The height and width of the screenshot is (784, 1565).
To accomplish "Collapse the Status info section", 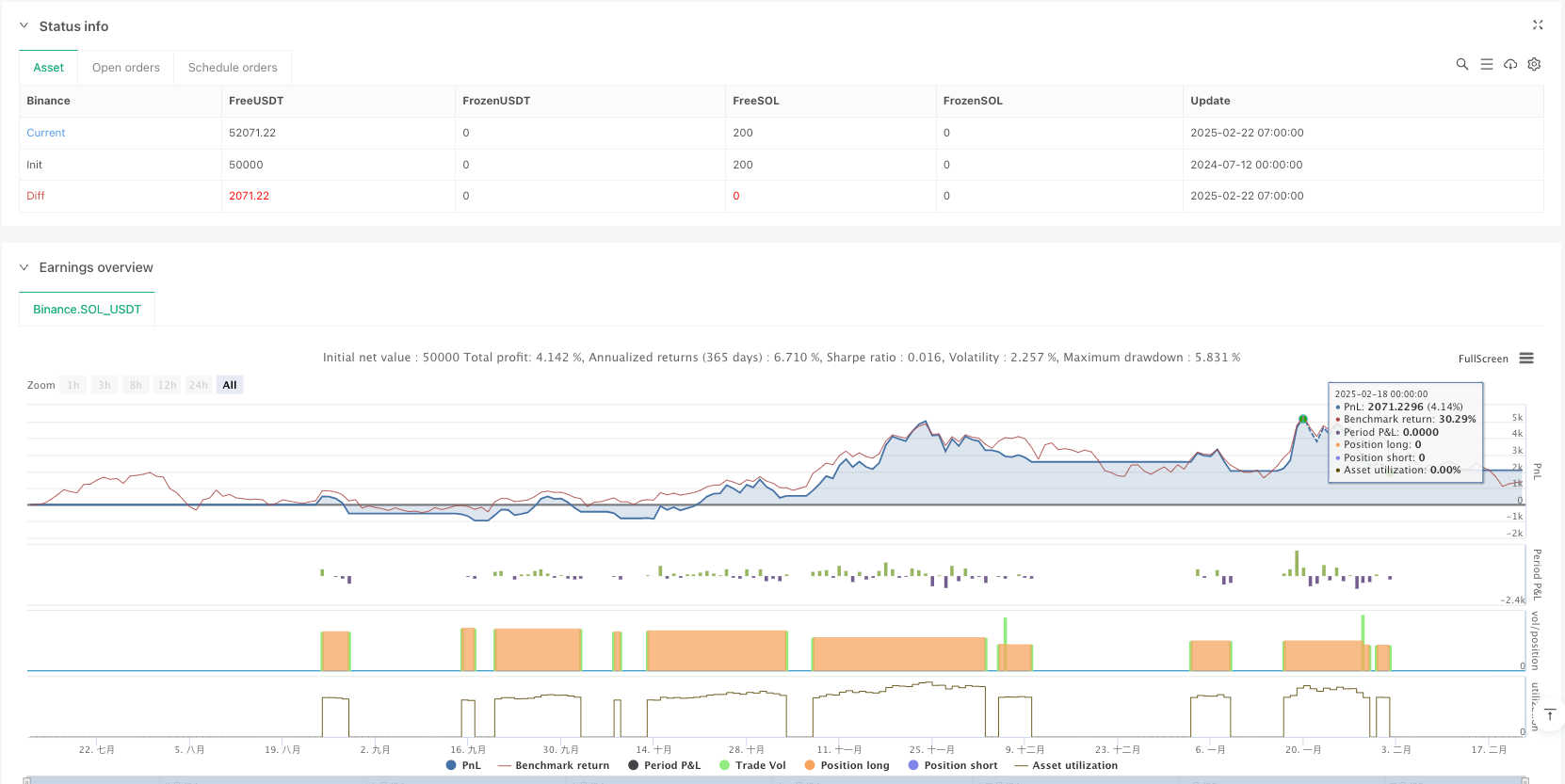I will [24, 26].
